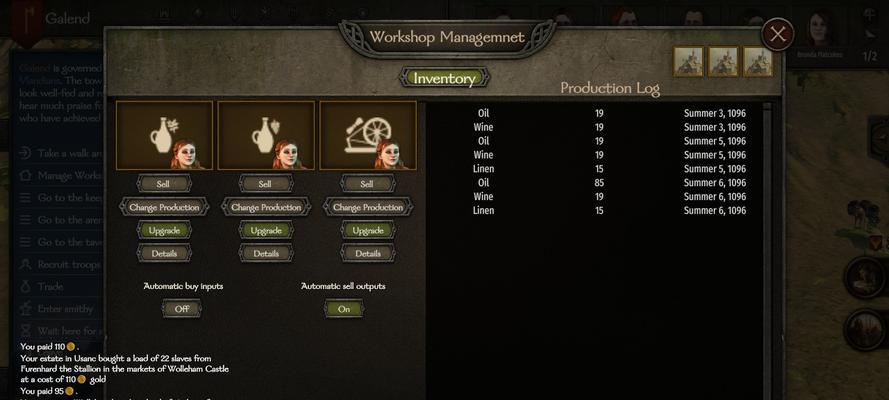
Task: Click the Production Log scrollbar
Action: [768, 249]
